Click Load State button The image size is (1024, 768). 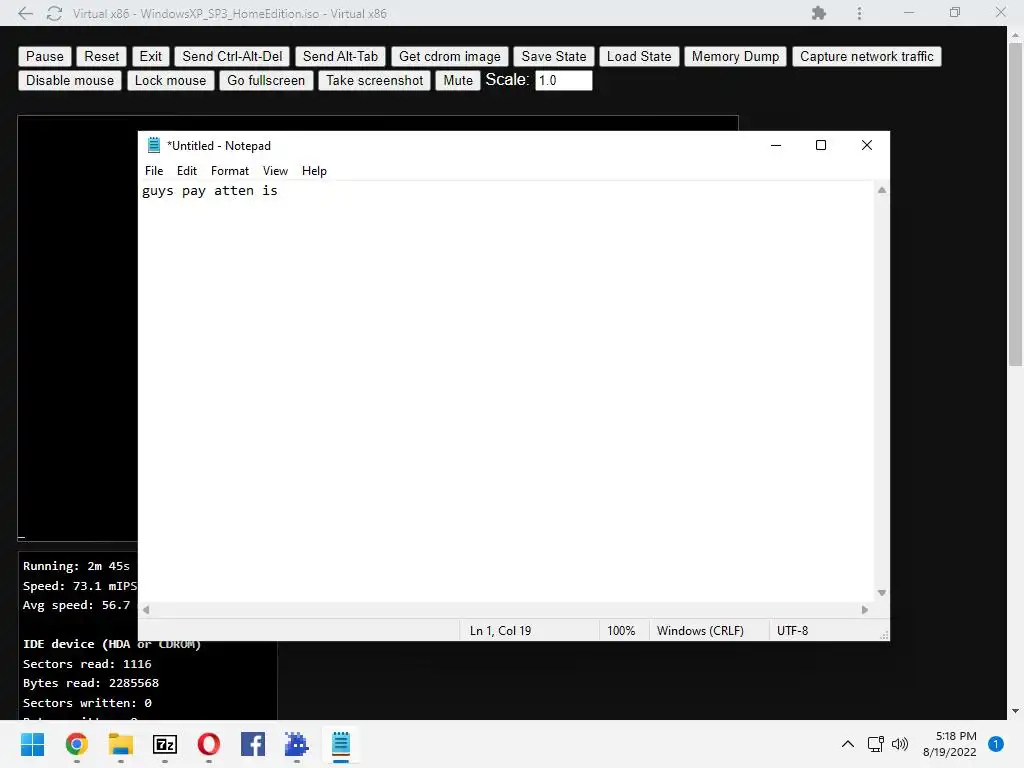(x=639, y=56)
